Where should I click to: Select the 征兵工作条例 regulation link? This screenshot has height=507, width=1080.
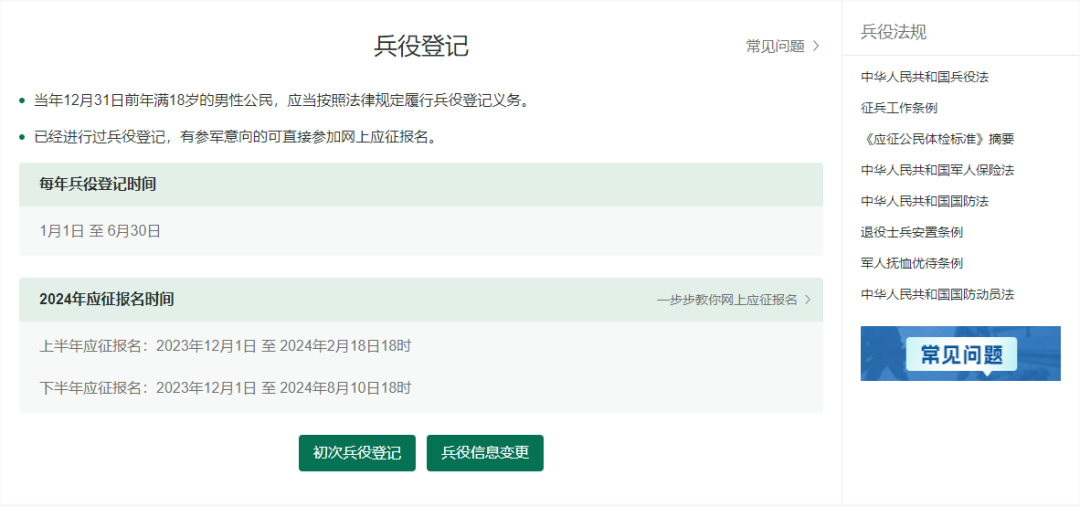tap(898, 108)
